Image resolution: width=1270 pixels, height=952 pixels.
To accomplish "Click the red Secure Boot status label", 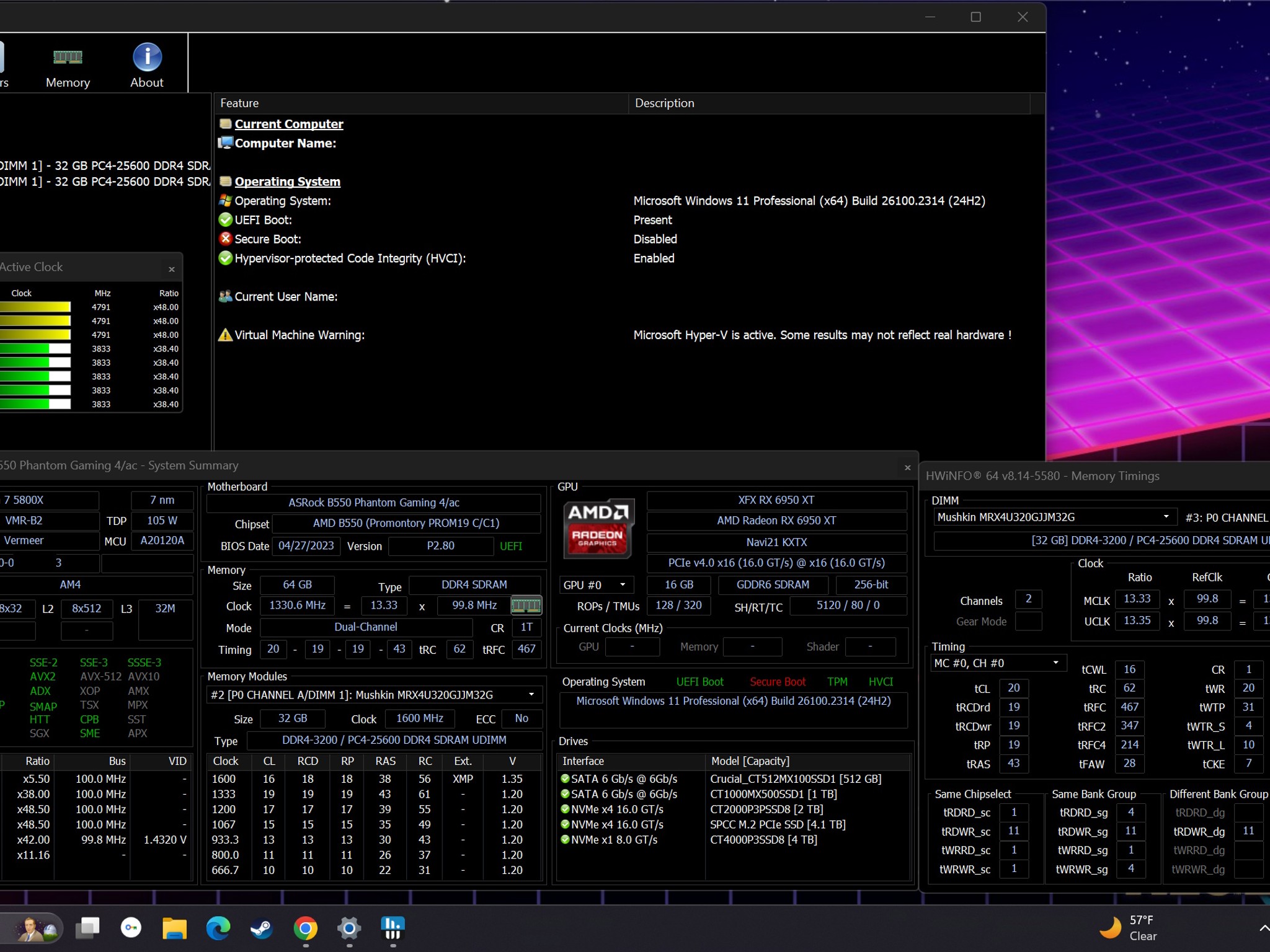I will [x=778, y=682].
